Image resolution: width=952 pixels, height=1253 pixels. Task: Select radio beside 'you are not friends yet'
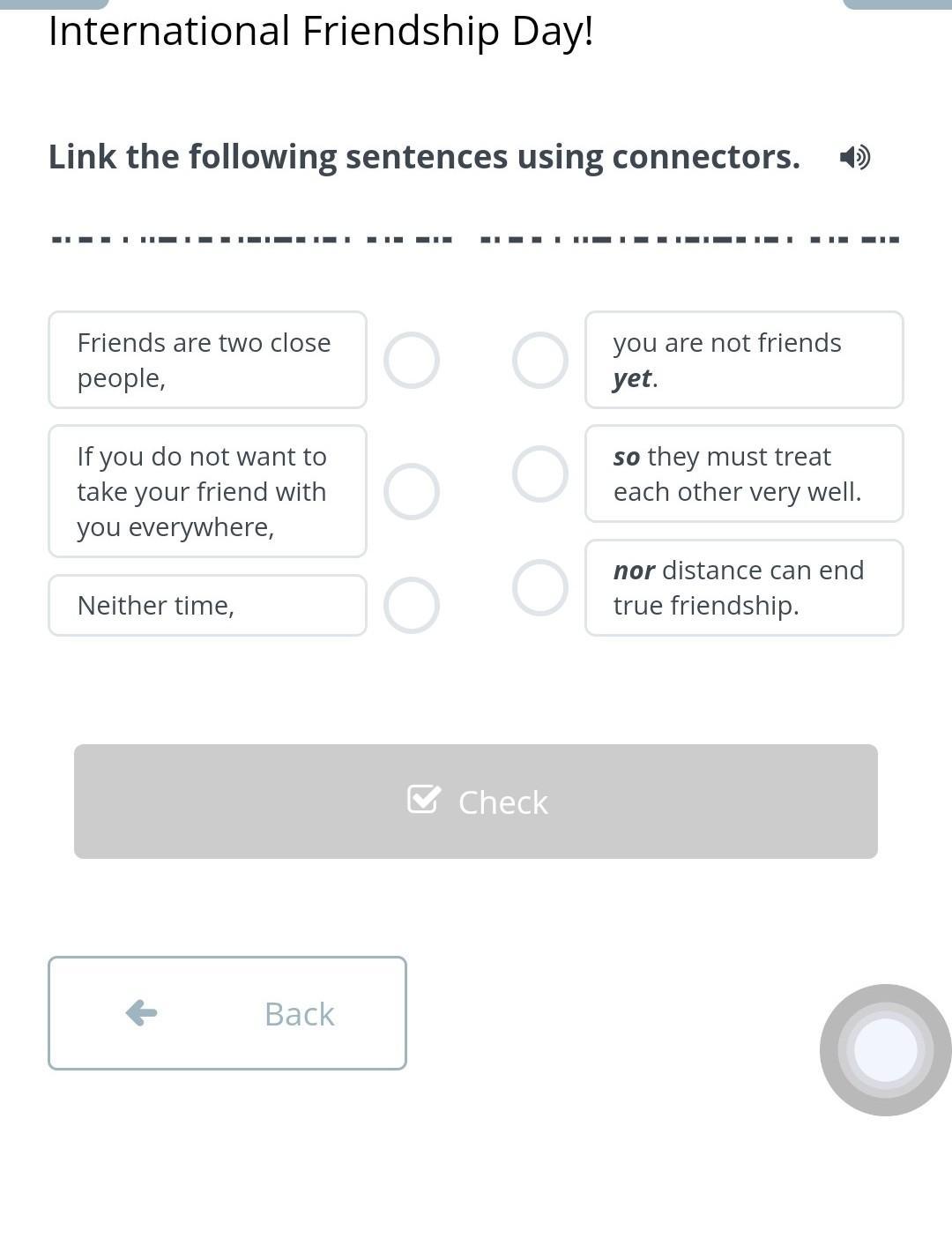point(540,361)
